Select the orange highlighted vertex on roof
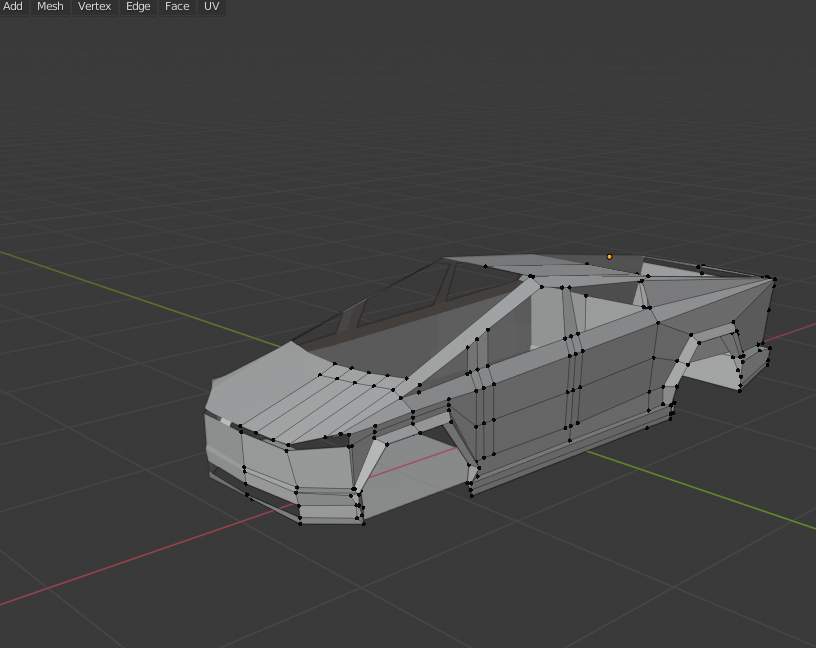The image size is (816, 648). (x=609, y=257)
